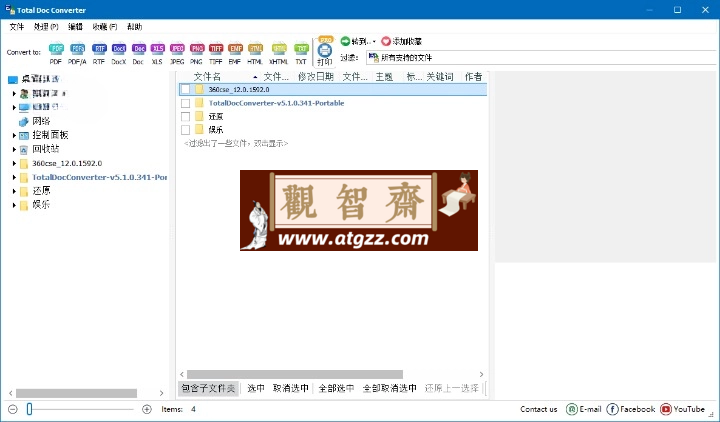720x422 pixels.
Task: Sort by 修改日期 column header
Action: [x=315, y=77]
